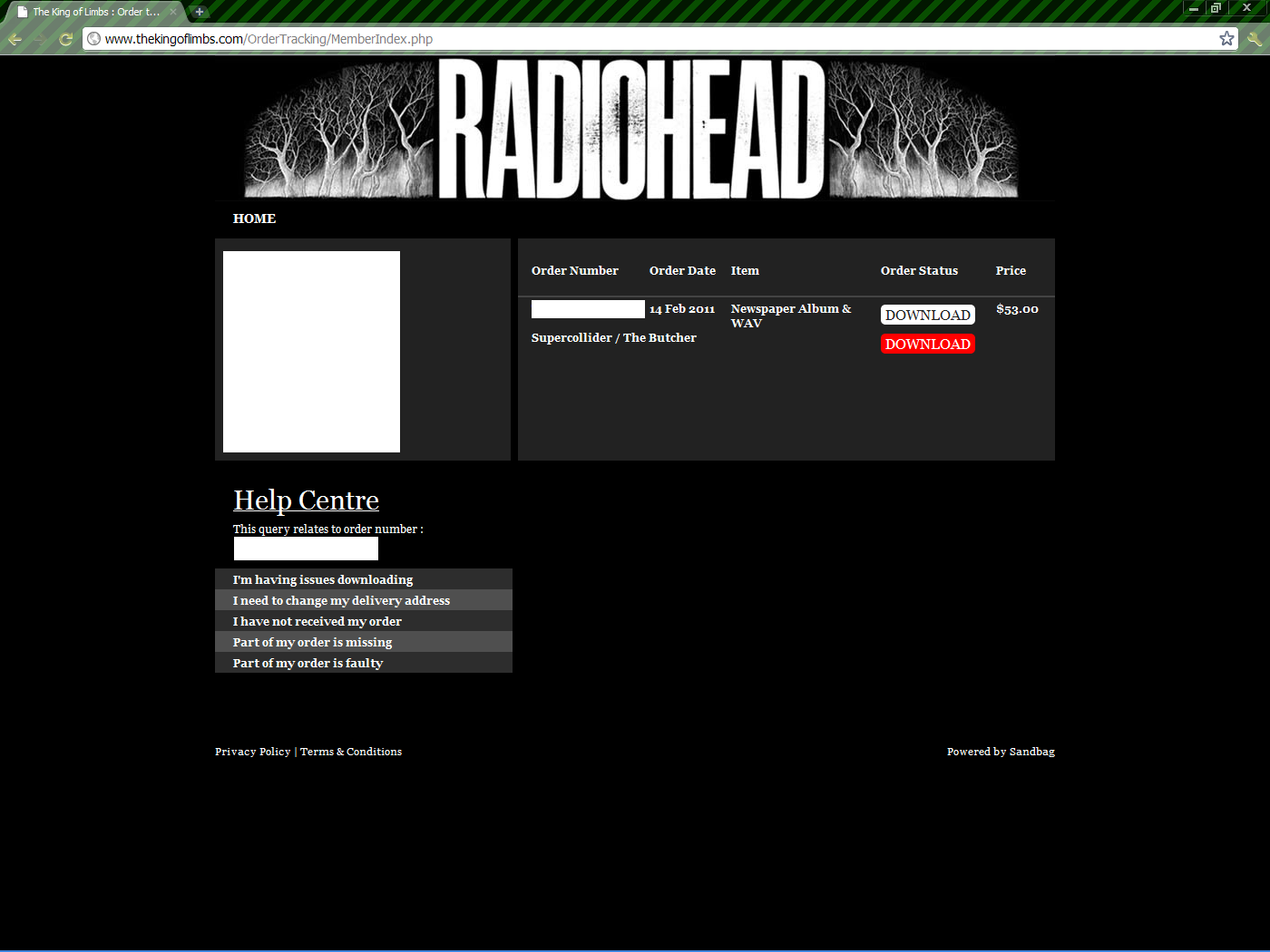Image resolution: width=1270 pixels, height=952 pixels.
Task: Reload the page with refresh icon
Action: click(65, 39)
